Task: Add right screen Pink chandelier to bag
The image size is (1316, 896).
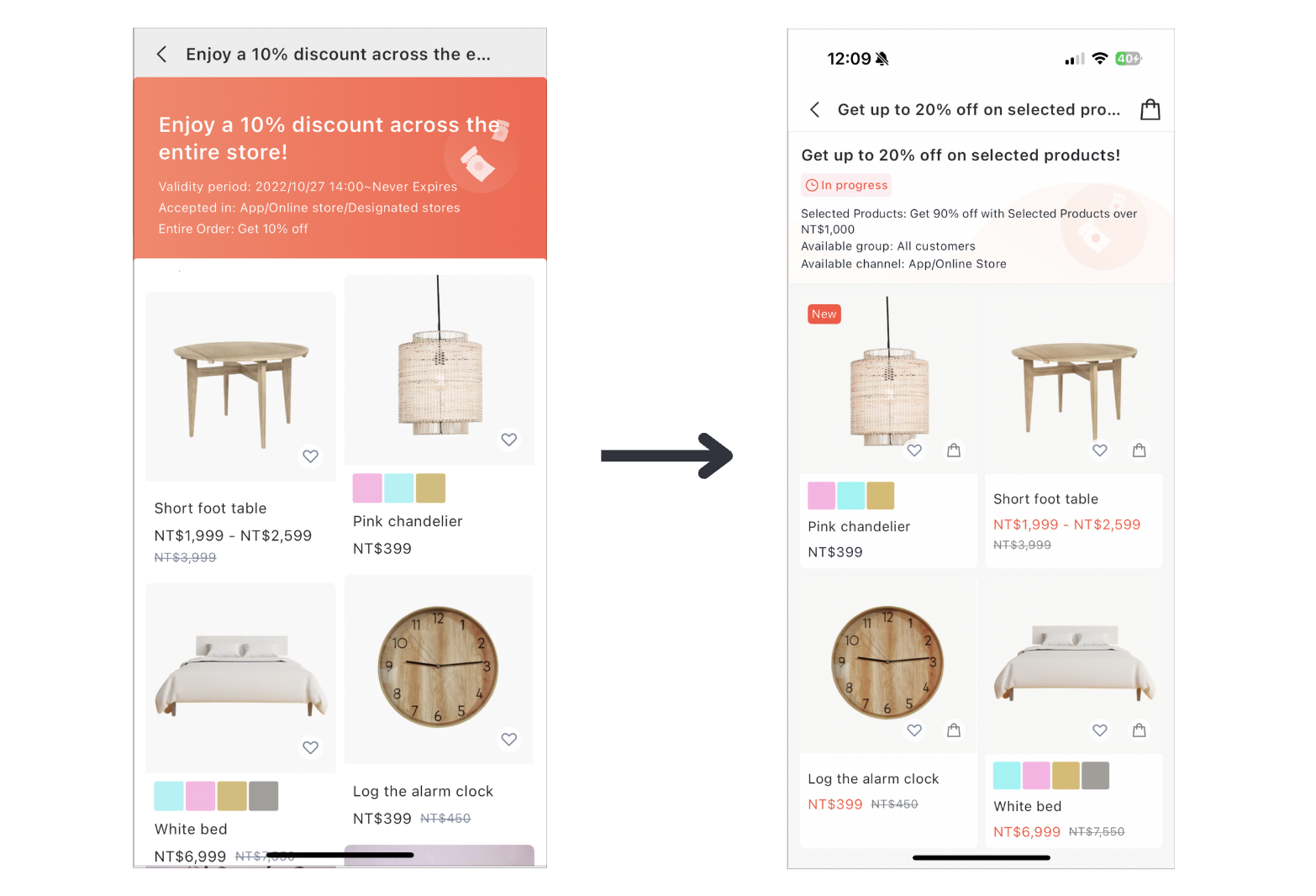Action: coord(954,451)
